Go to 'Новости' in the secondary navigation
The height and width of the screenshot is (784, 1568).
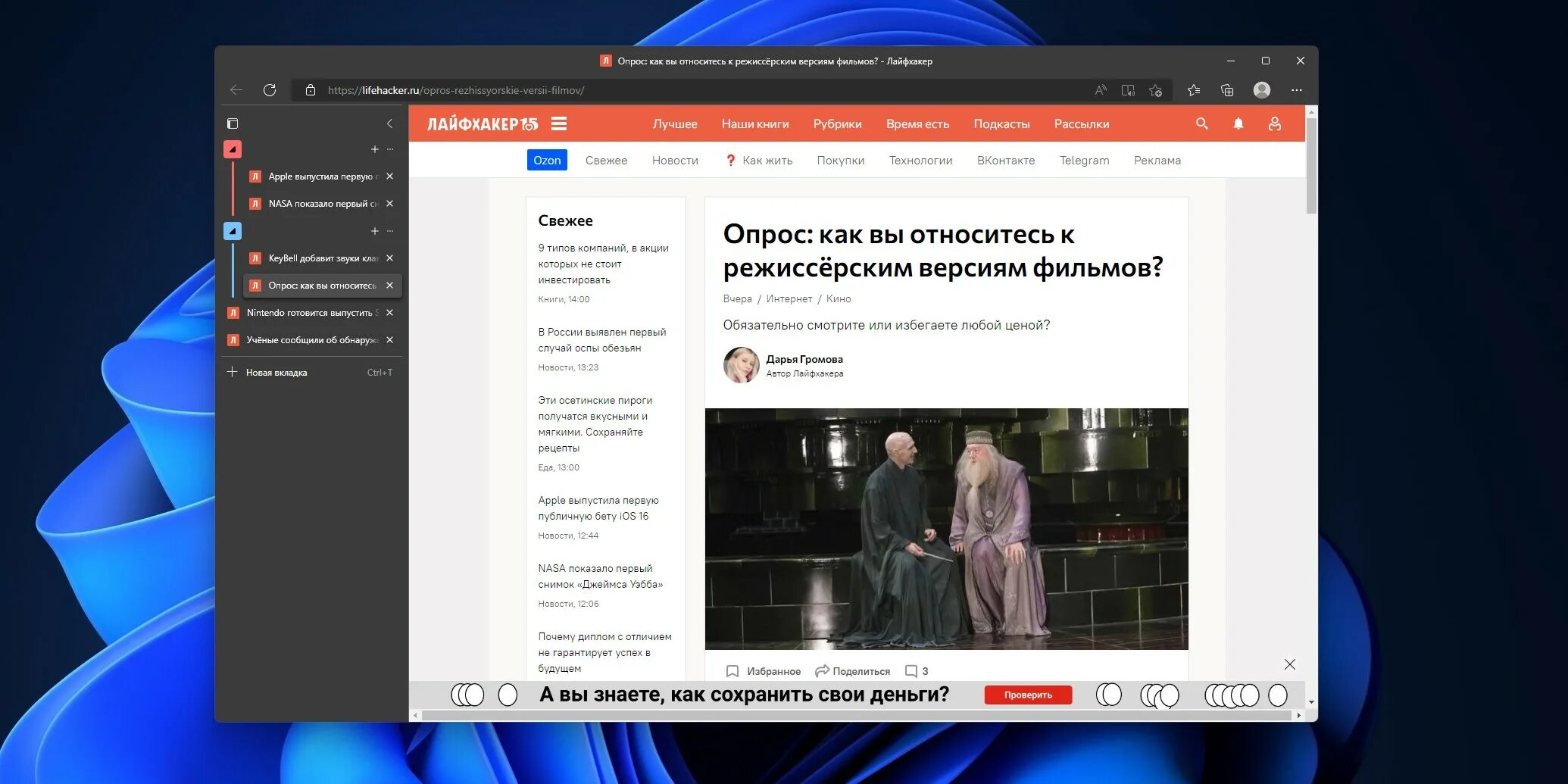point(675,161)
